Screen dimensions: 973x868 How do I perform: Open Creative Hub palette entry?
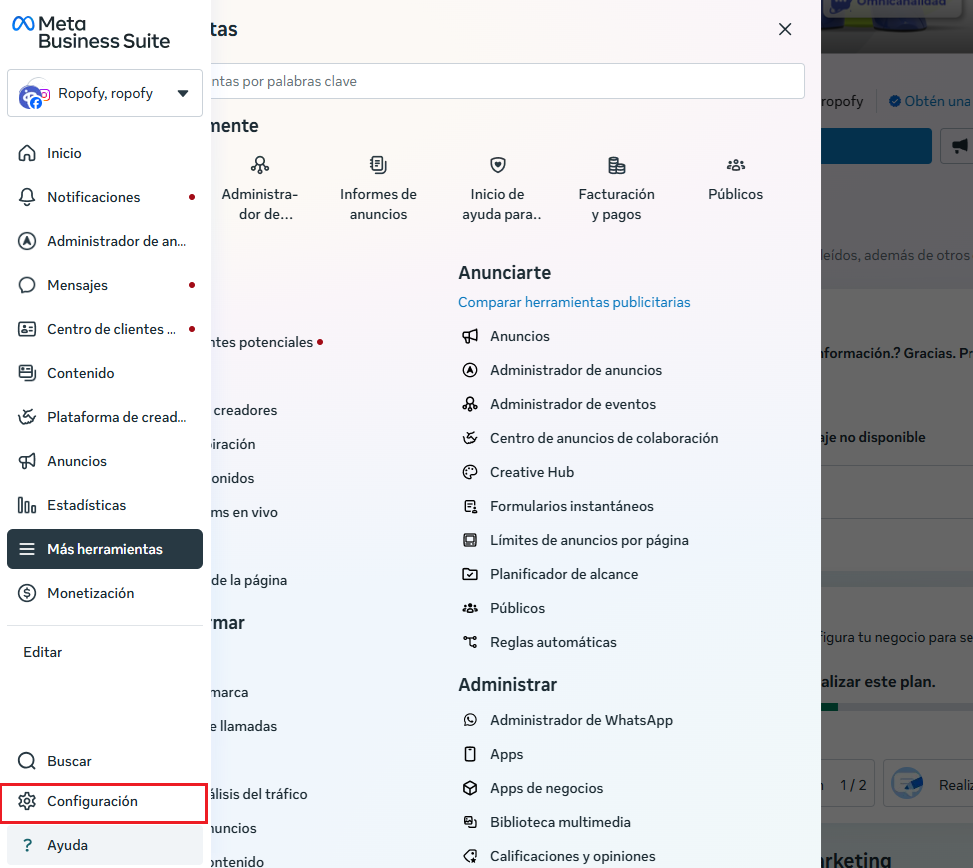pos(518,472)
